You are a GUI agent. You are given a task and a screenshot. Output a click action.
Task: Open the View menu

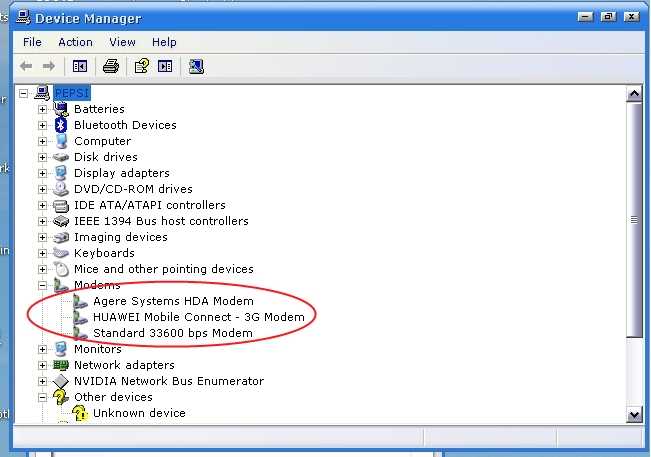(122, 42)
